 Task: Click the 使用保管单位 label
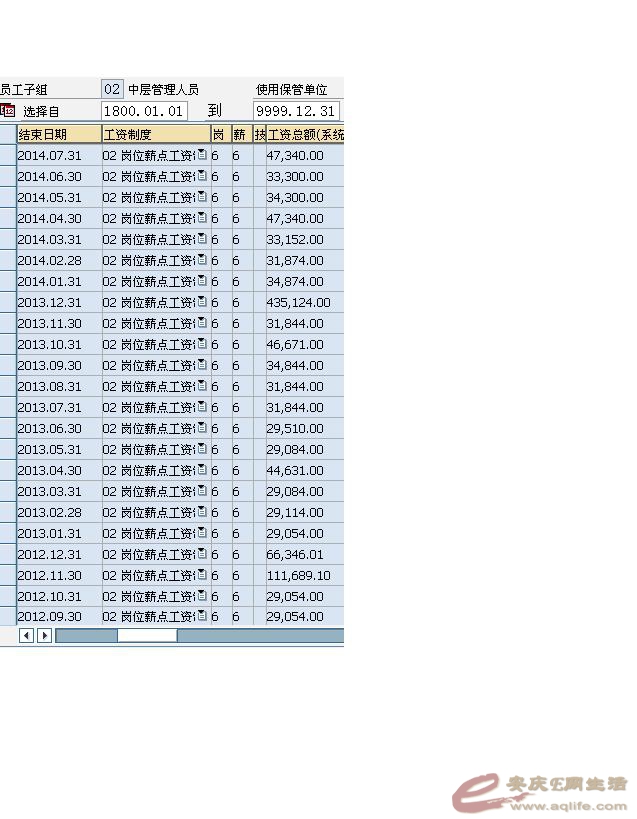click(292, 90)
